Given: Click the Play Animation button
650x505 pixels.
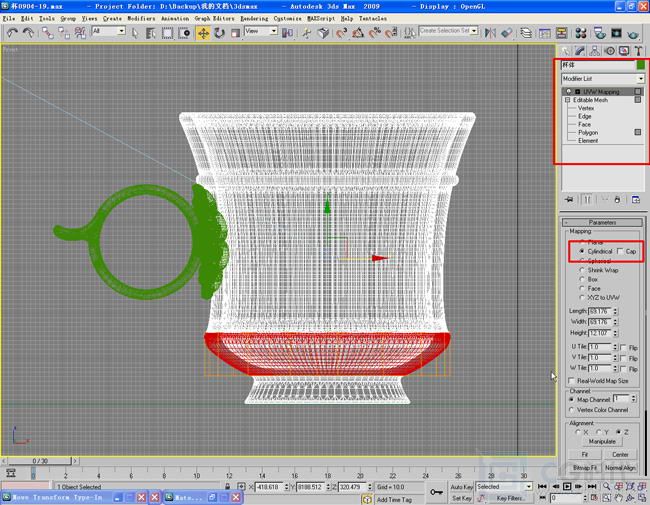Looking at the screenshot, I should tap(567, 486).
